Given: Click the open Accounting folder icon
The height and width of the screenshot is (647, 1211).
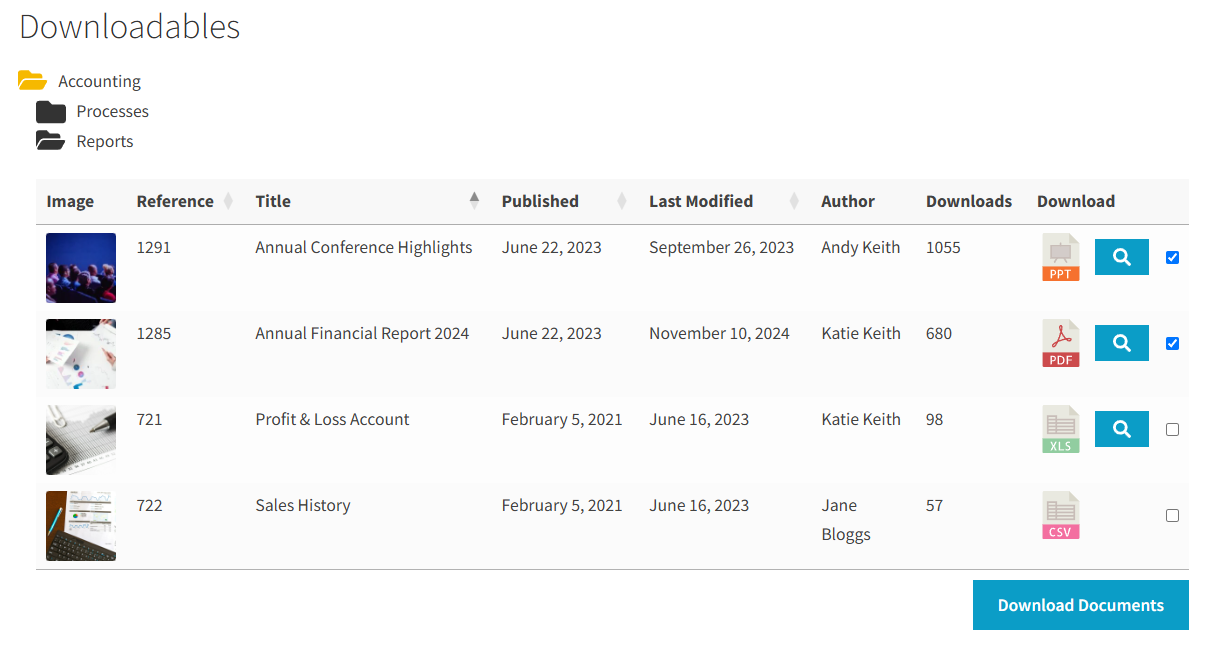Looking at the screenshot, I should point(33,81).
